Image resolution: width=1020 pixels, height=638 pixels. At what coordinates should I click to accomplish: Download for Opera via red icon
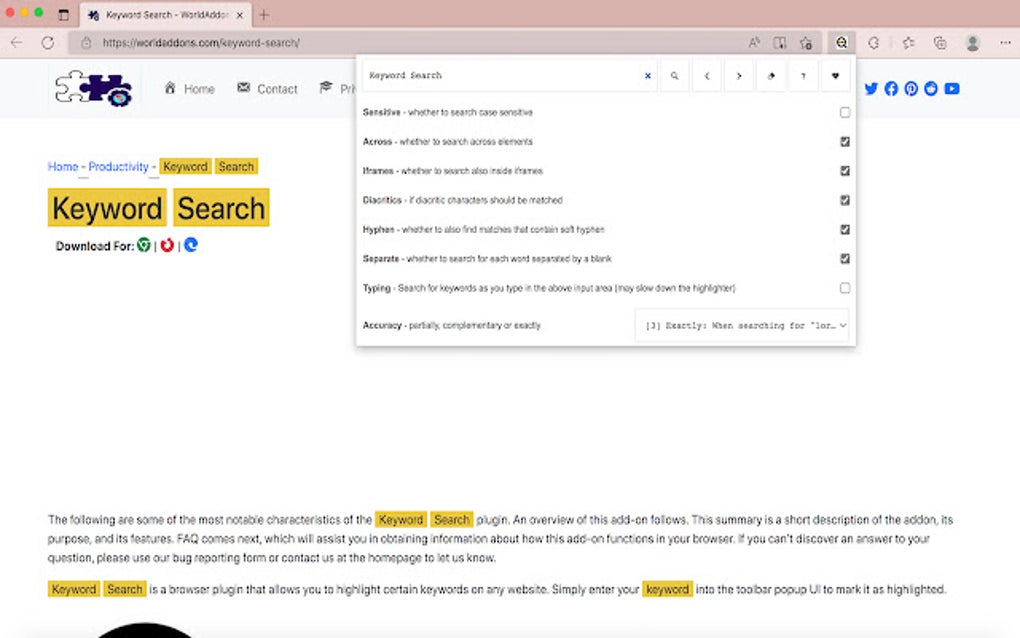click(167, 245)
